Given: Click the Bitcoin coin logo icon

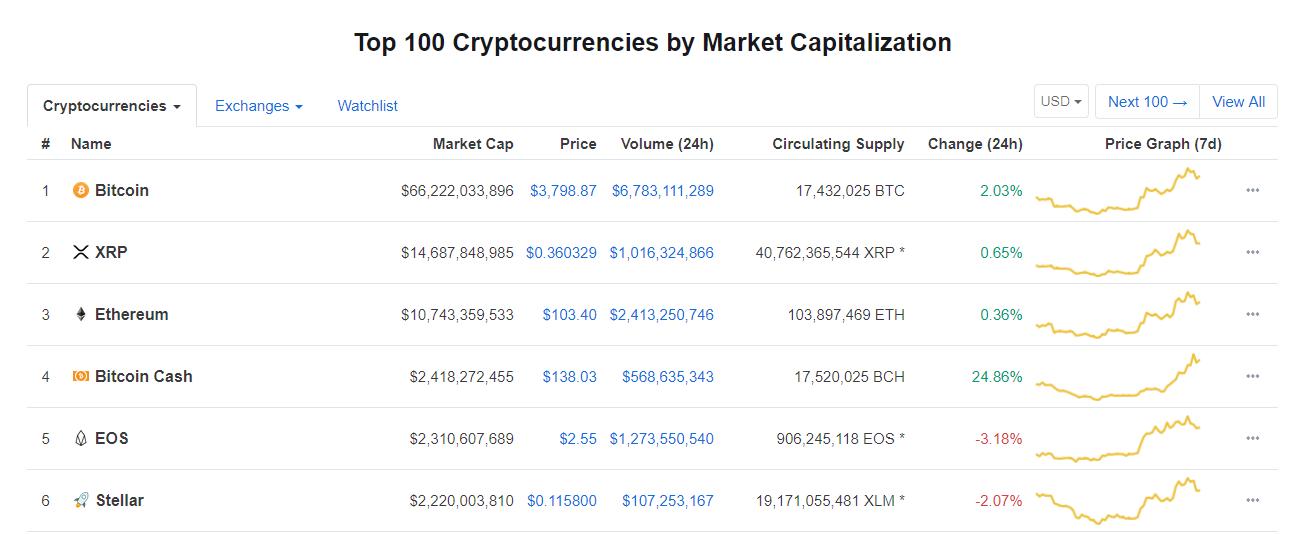Looking at the screenshot, I should click(x=81, y=190).
